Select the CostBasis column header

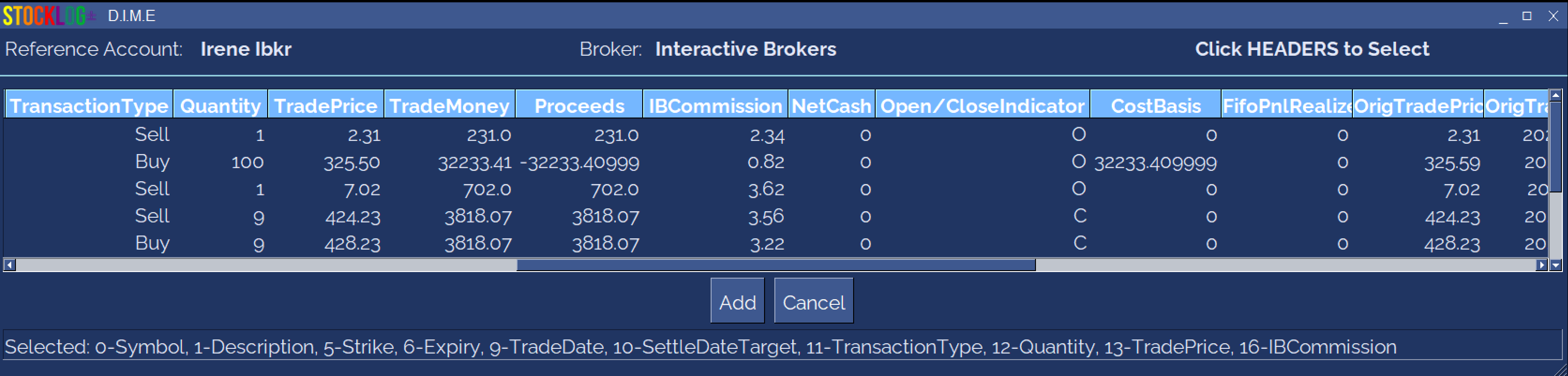pos(1155,106)
